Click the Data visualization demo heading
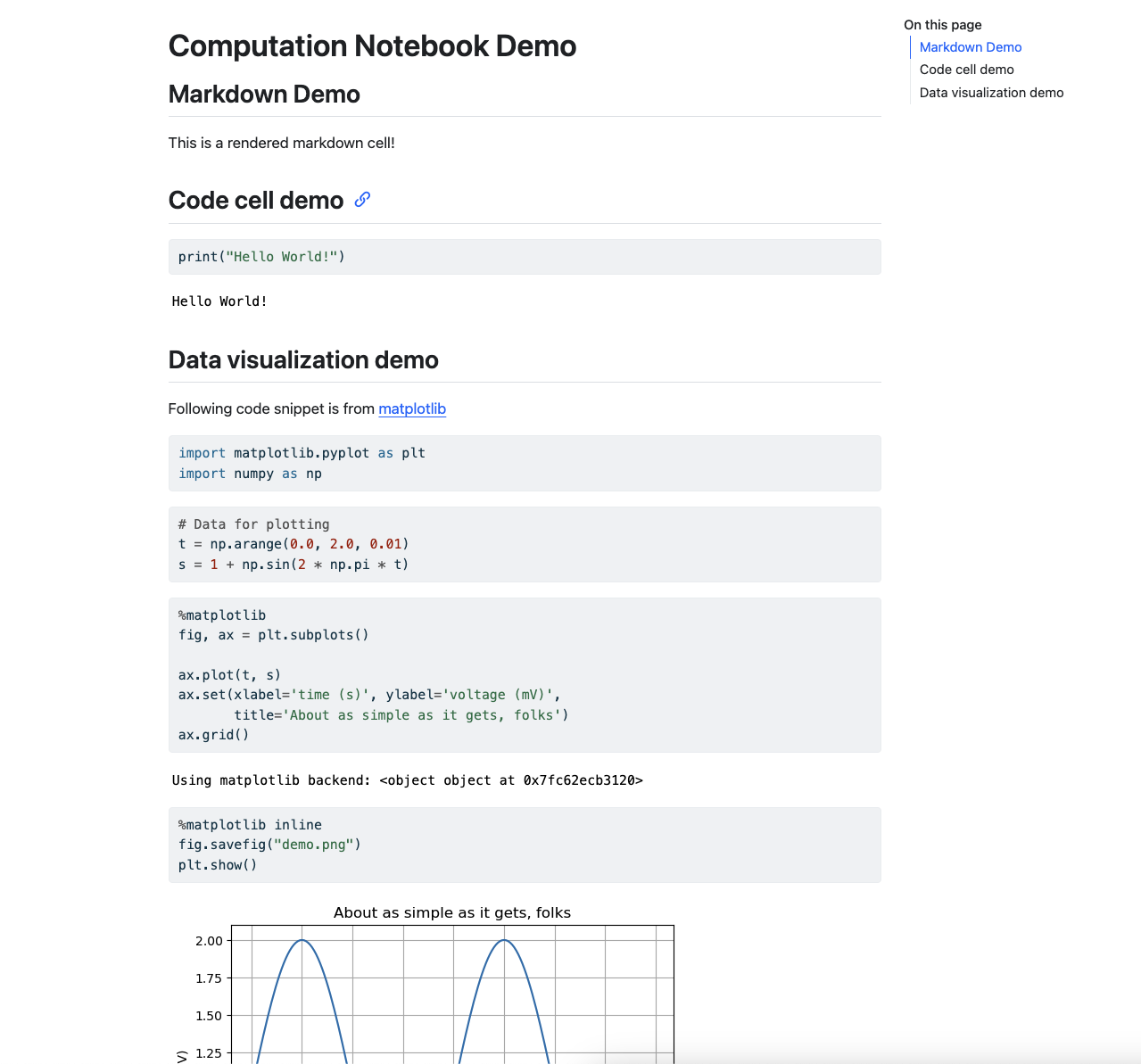 303,360
